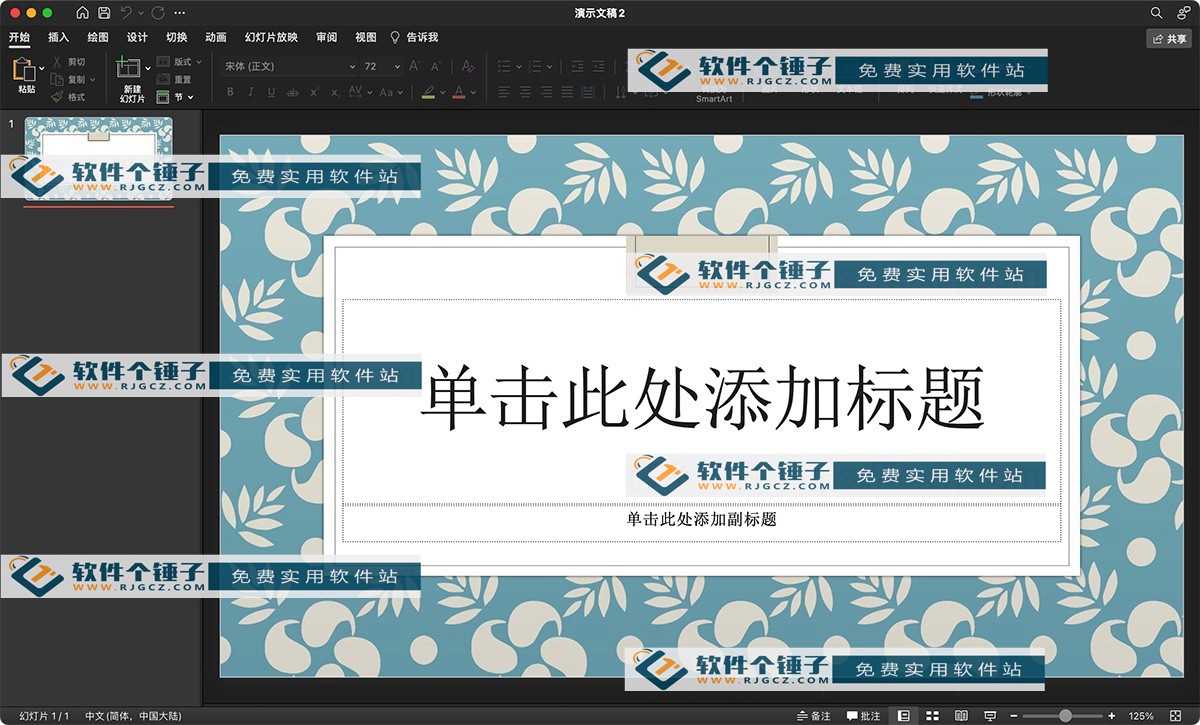This screenshot has height=725, width=1200.
Task: Decrease the list indent level
Action: pyautogui.click(x=577, y=66)
